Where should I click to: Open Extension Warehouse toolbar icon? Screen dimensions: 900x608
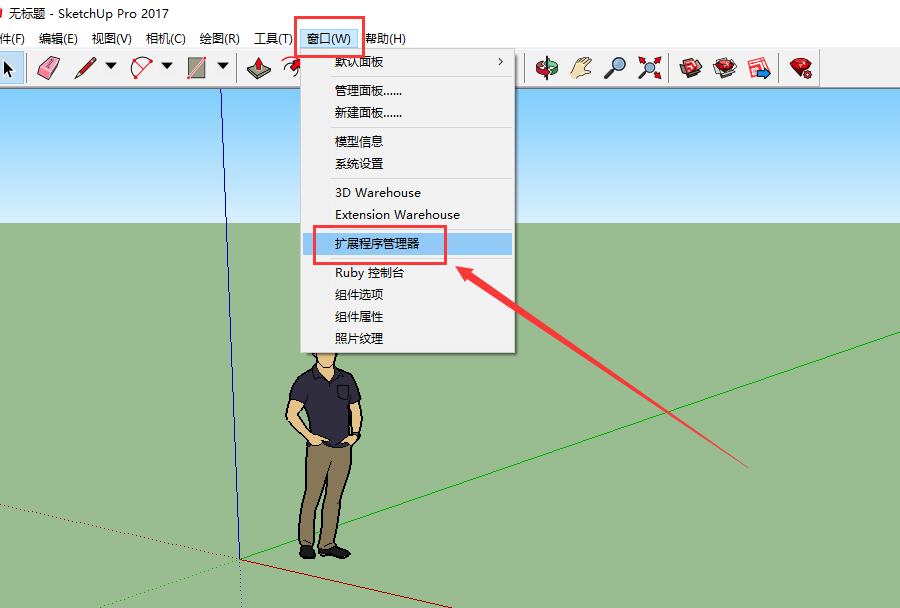725,68
